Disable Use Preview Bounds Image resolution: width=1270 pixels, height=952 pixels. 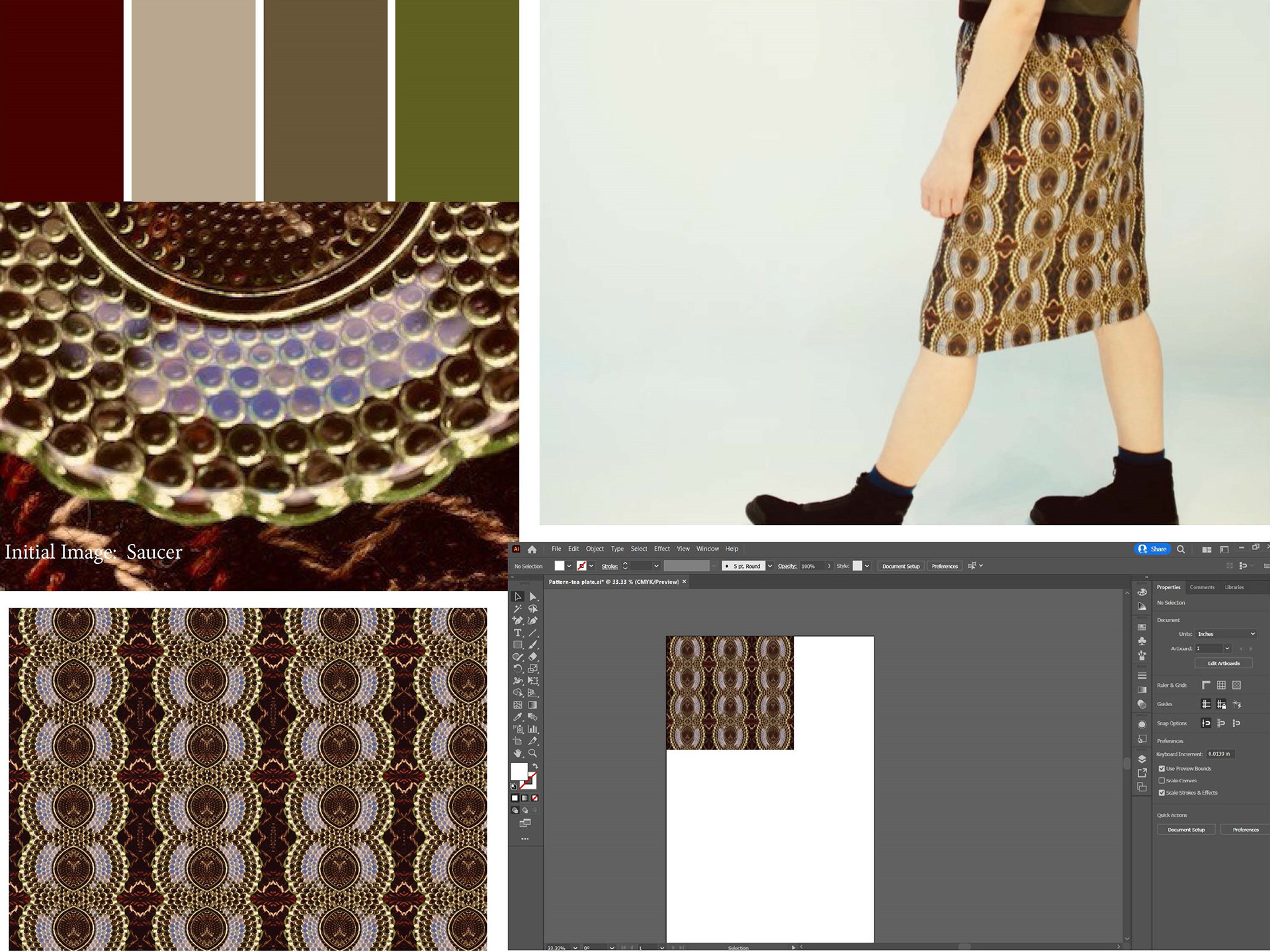tap(1162, 768)
